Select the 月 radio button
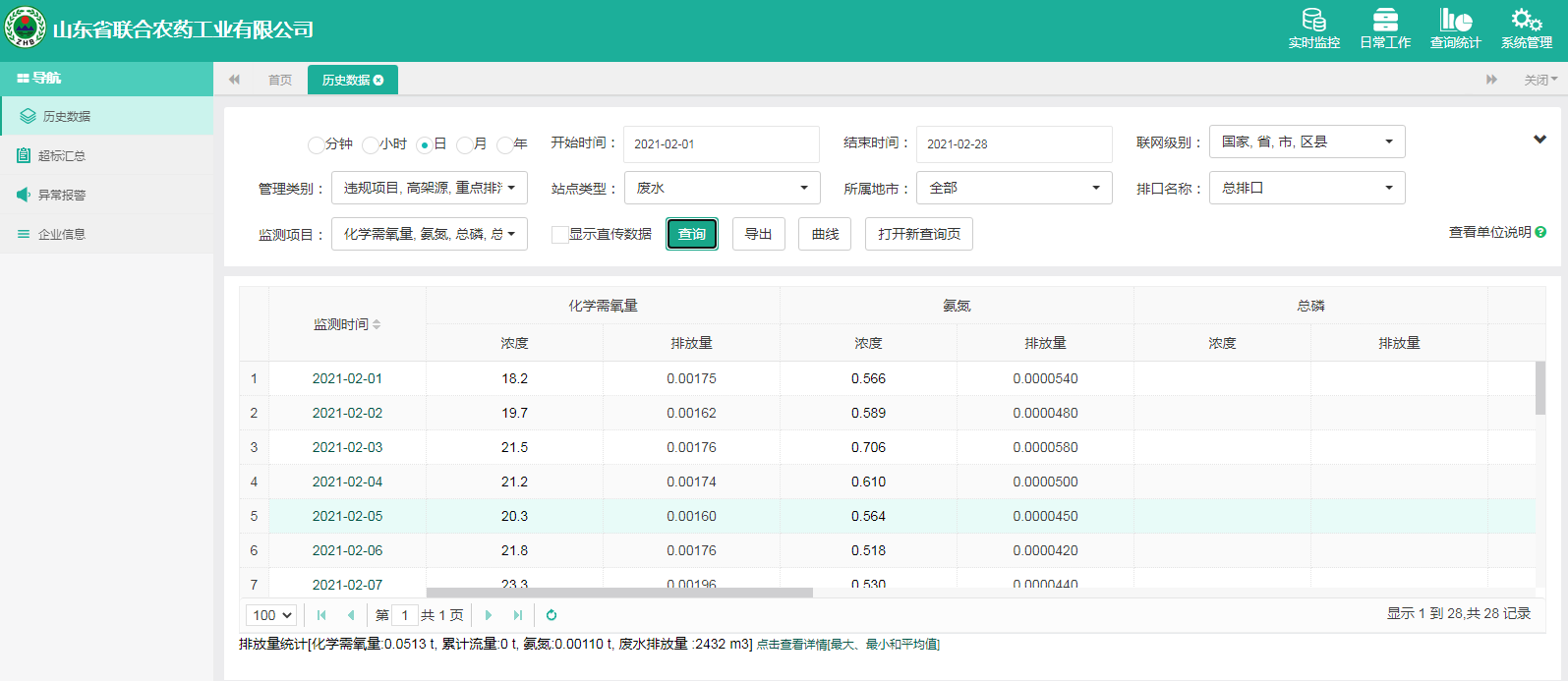Image resolution: width=1568 pixels, height=681 pixels. 465,145
